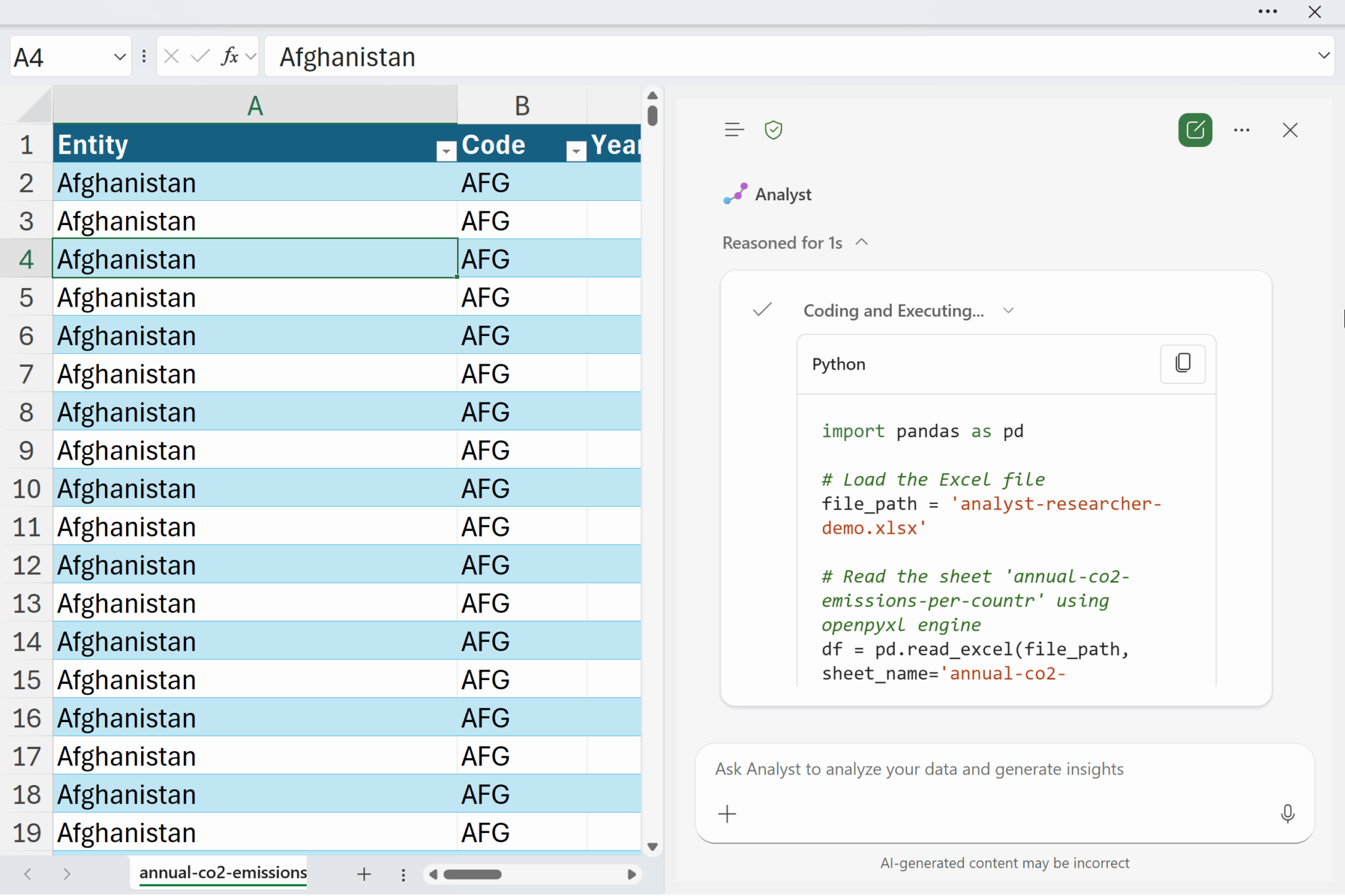
Task: Click the insert function fx icon
Action: click(x=229, y=56)
